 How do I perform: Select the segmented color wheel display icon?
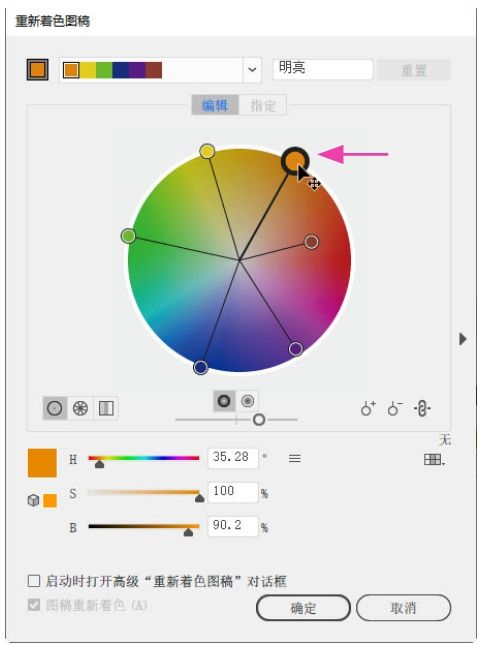80,408
